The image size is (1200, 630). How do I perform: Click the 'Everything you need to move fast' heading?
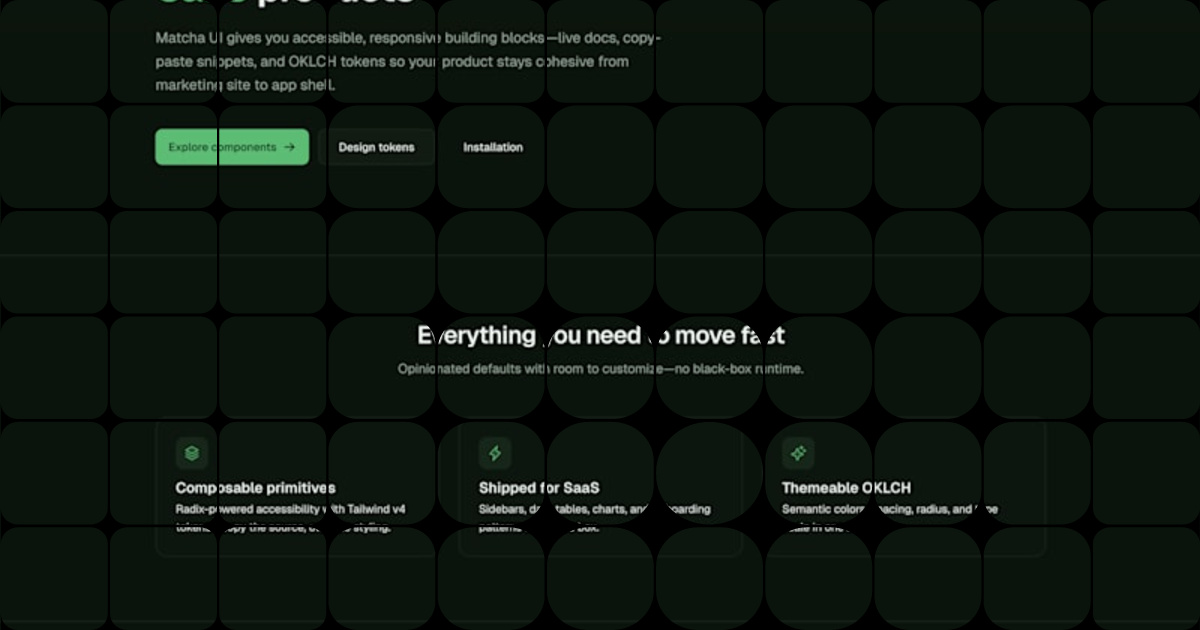pyautogui.click(x=600, y=335)
